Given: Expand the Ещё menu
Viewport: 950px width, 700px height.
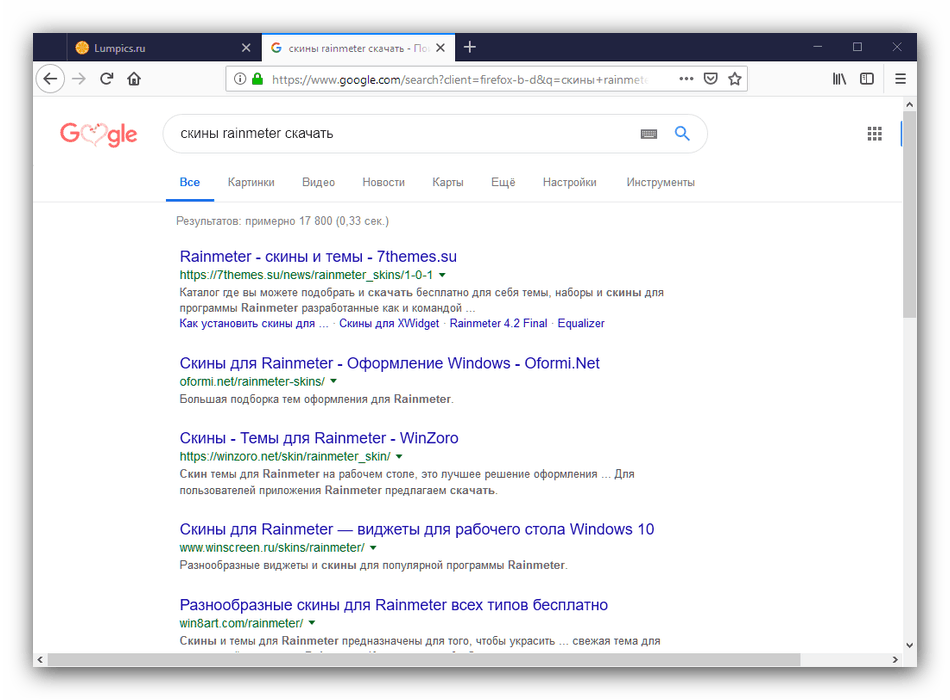Looking at the screenshot, I should (503, 182).
